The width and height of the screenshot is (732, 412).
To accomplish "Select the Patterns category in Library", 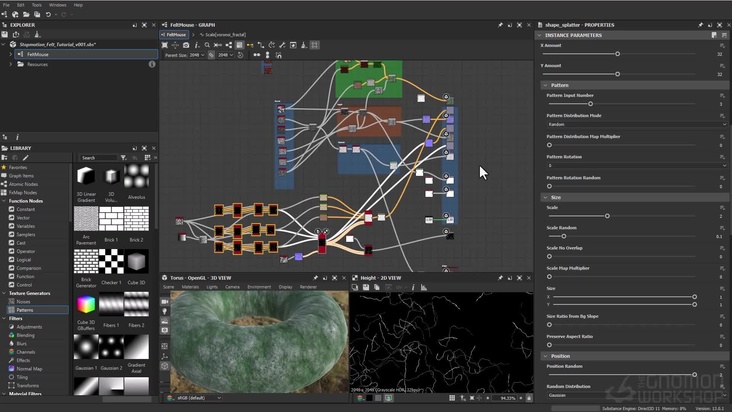I will 27,310.
